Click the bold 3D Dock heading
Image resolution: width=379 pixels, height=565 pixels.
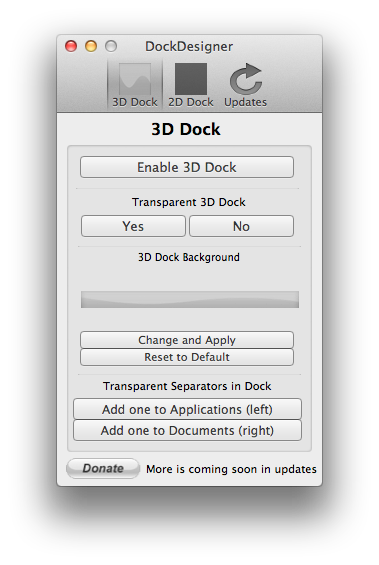click(186, 129)
